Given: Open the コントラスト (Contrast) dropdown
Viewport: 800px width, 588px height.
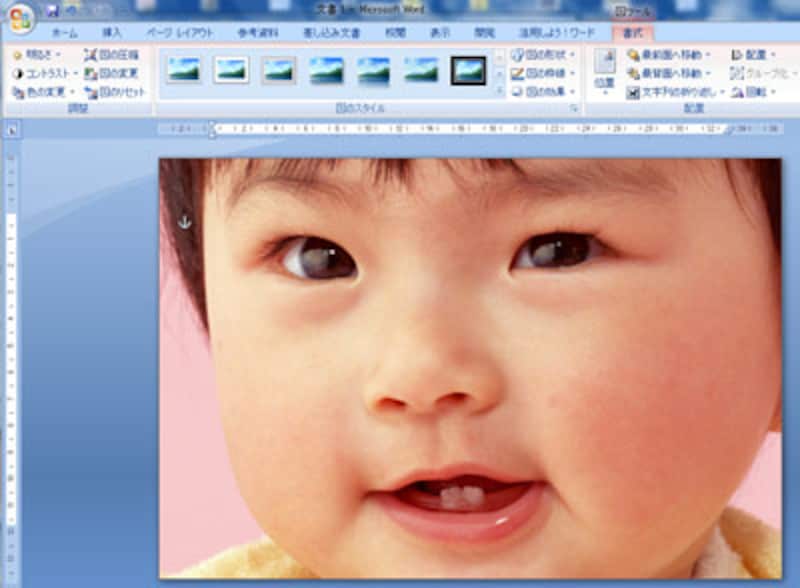Looking at the screenshot, I should pyautogui.click(x=45, y=73).
